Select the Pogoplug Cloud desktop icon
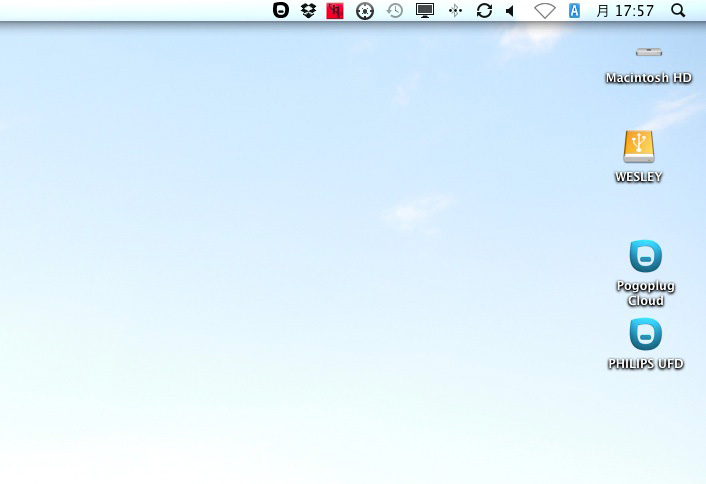This screenshot has width=706, height=484. (646, 256)
